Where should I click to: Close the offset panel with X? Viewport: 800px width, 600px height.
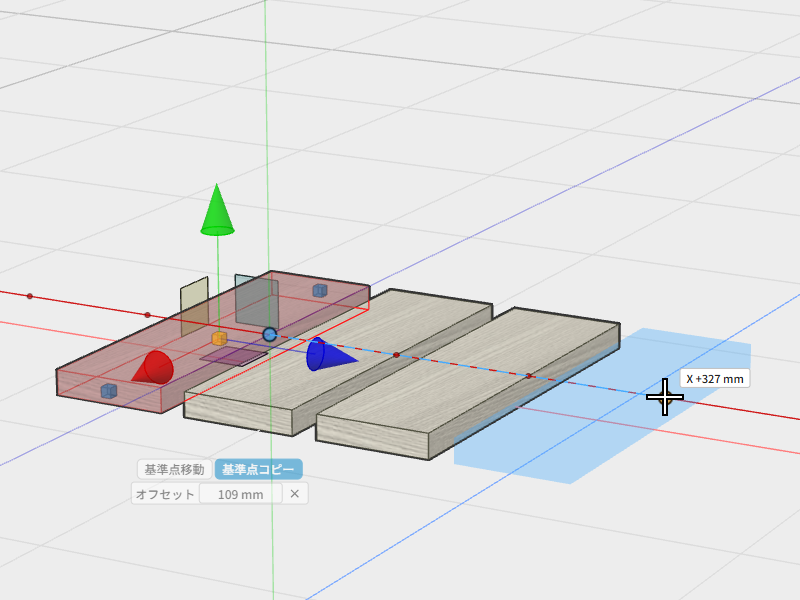[295, 494]
